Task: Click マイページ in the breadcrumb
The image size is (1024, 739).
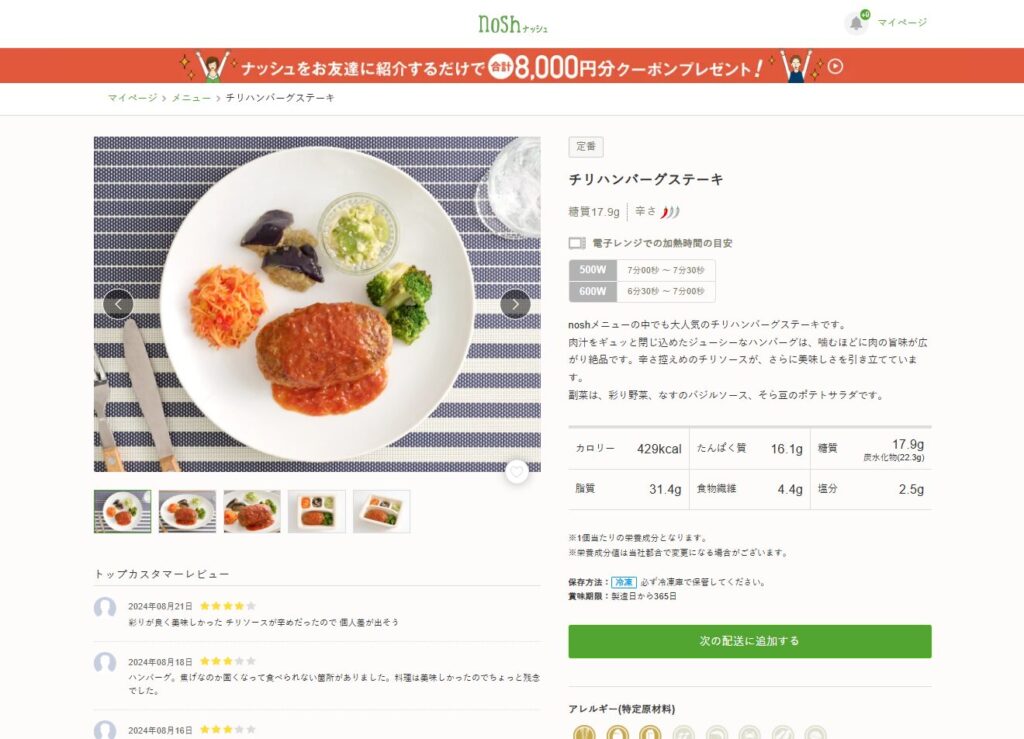Action: pyautogui.click(x=132, y=98)
